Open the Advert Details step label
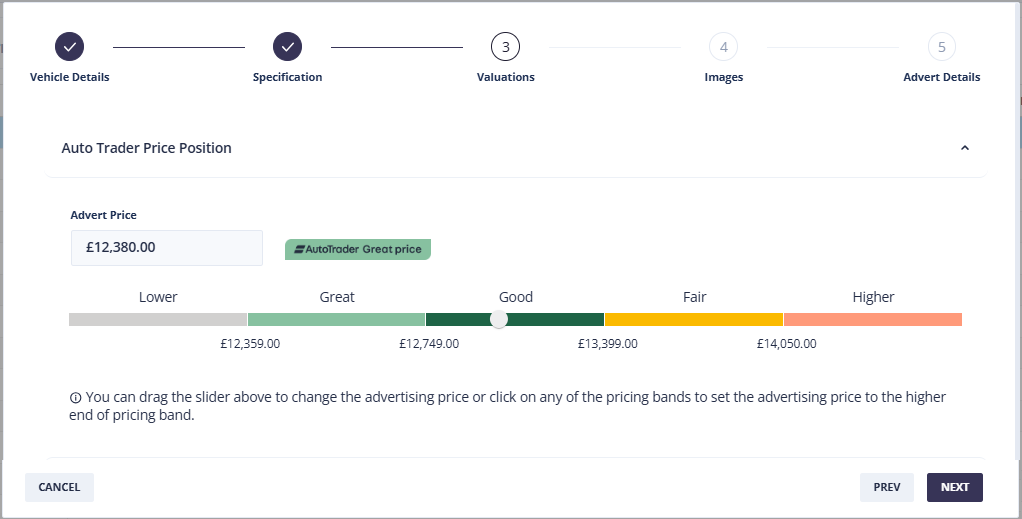This screenshot has height=519, width=1022. click(x=941, y=77)
